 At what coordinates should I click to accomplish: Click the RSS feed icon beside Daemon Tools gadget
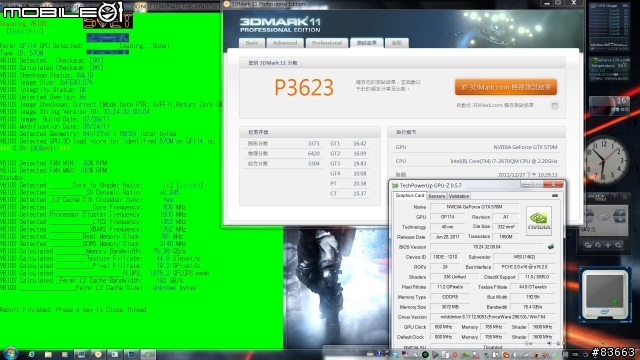[x=625, y=197]
